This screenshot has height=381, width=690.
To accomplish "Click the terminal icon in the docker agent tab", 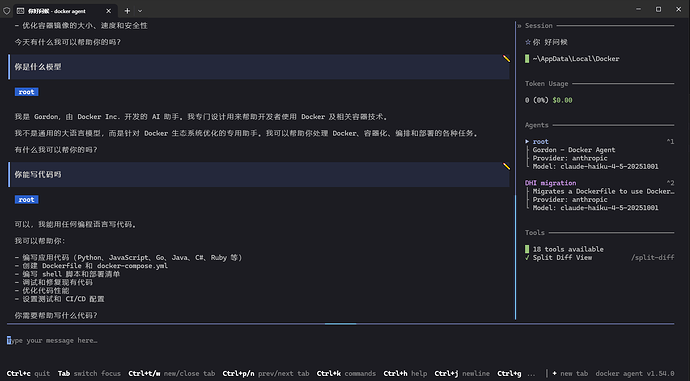I will click(x=20, y=11).
